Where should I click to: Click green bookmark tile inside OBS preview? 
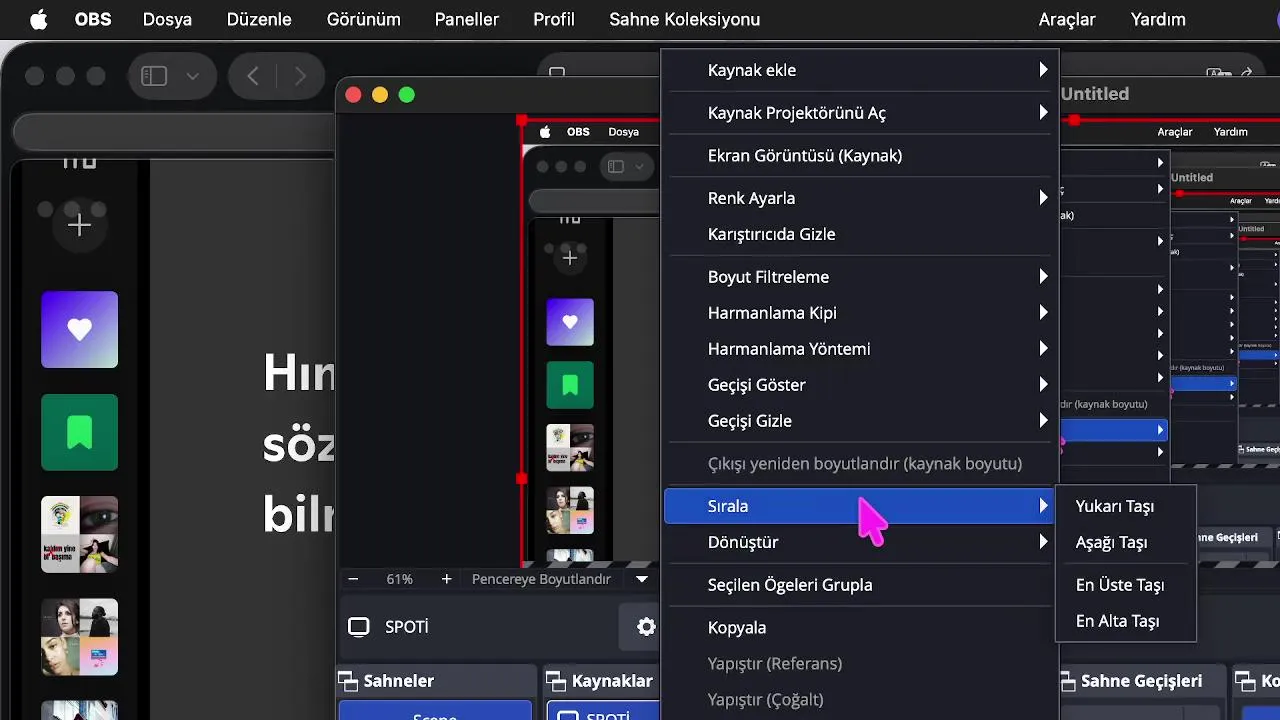coord(570,385)
